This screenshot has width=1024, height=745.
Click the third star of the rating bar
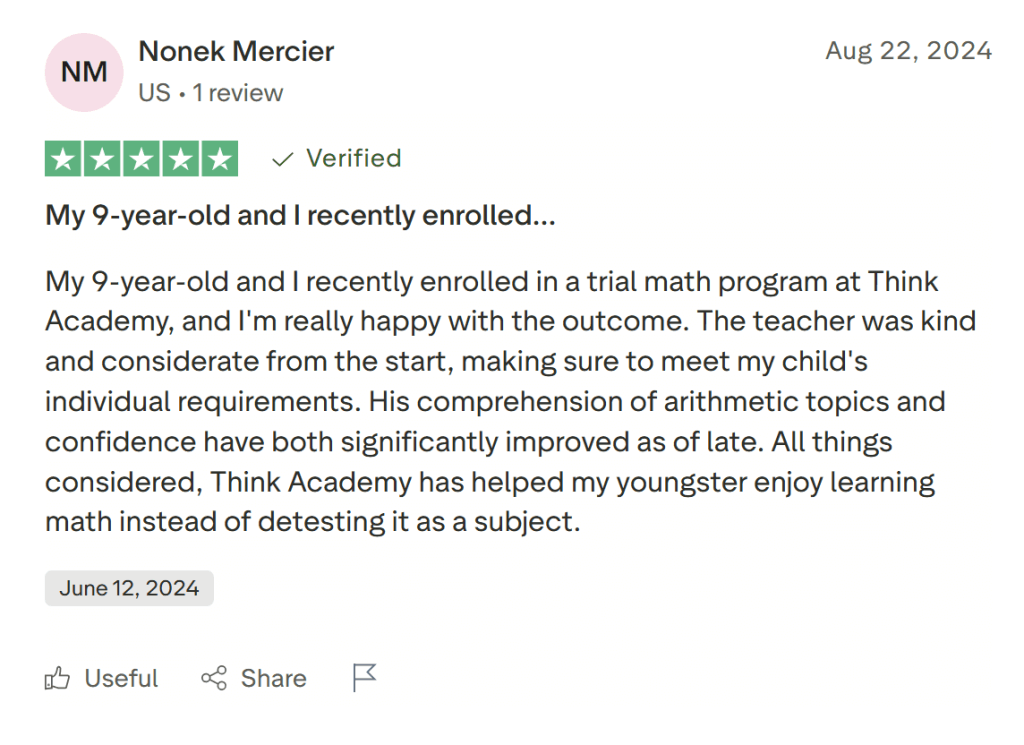click(140, 158)
